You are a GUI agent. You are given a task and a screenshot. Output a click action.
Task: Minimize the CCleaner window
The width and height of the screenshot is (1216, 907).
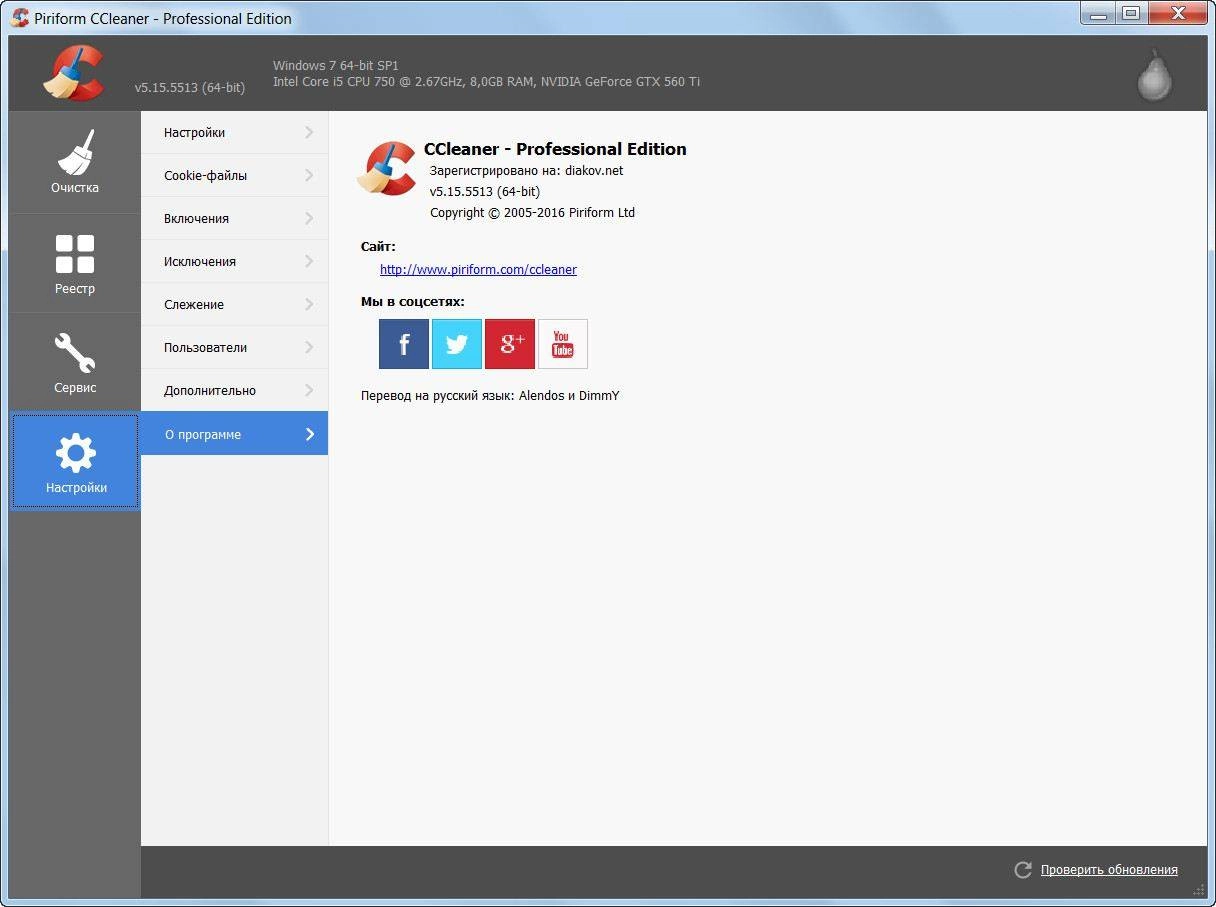click(x=1098, y=14)
